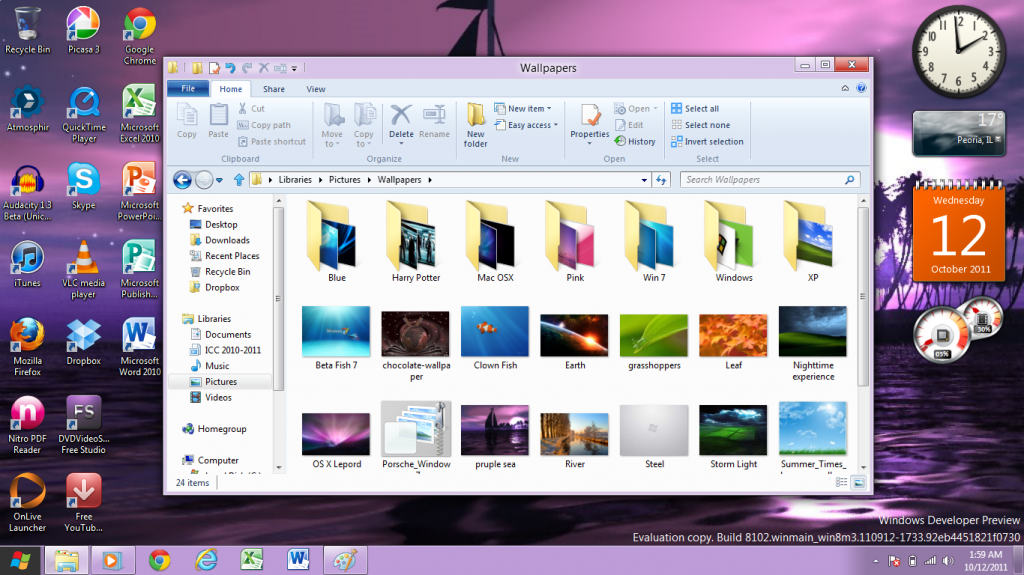Click Wallpapers in the address breadcrumb
This screenshot has height=575, width=1024.
click(399, 180)
